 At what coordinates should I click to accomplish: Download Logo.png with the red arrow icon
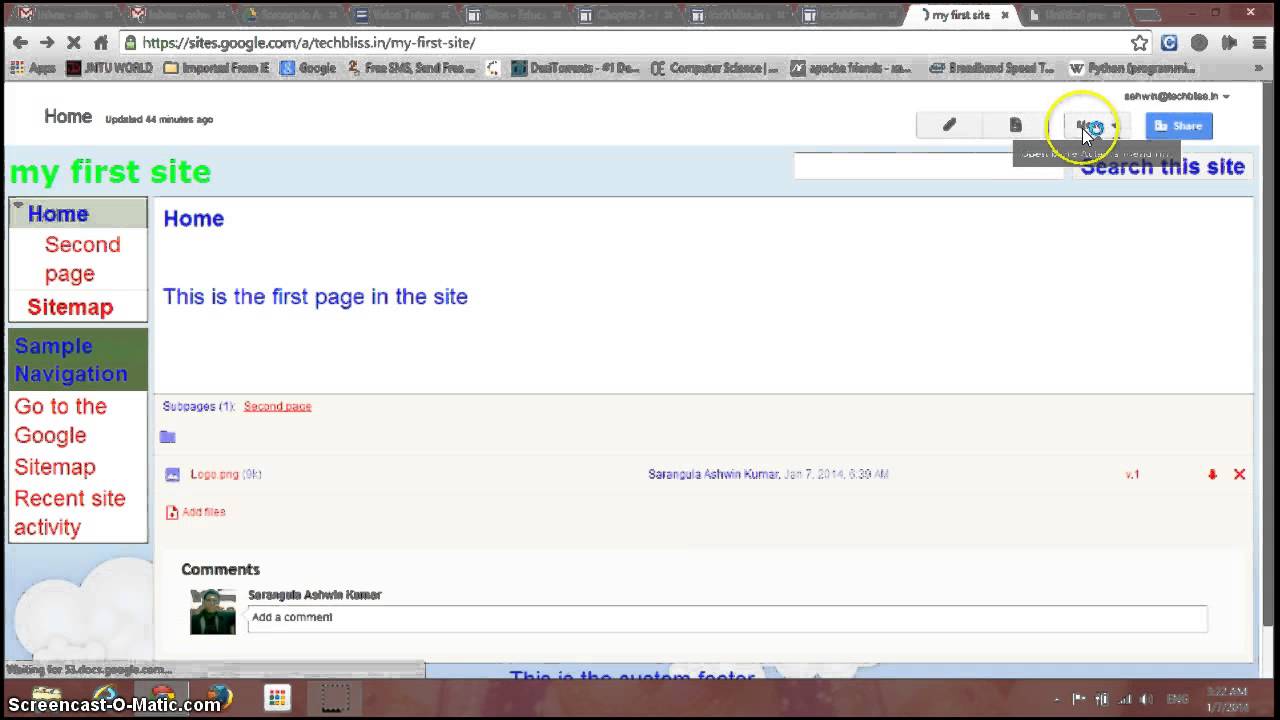pos(1212,474)
